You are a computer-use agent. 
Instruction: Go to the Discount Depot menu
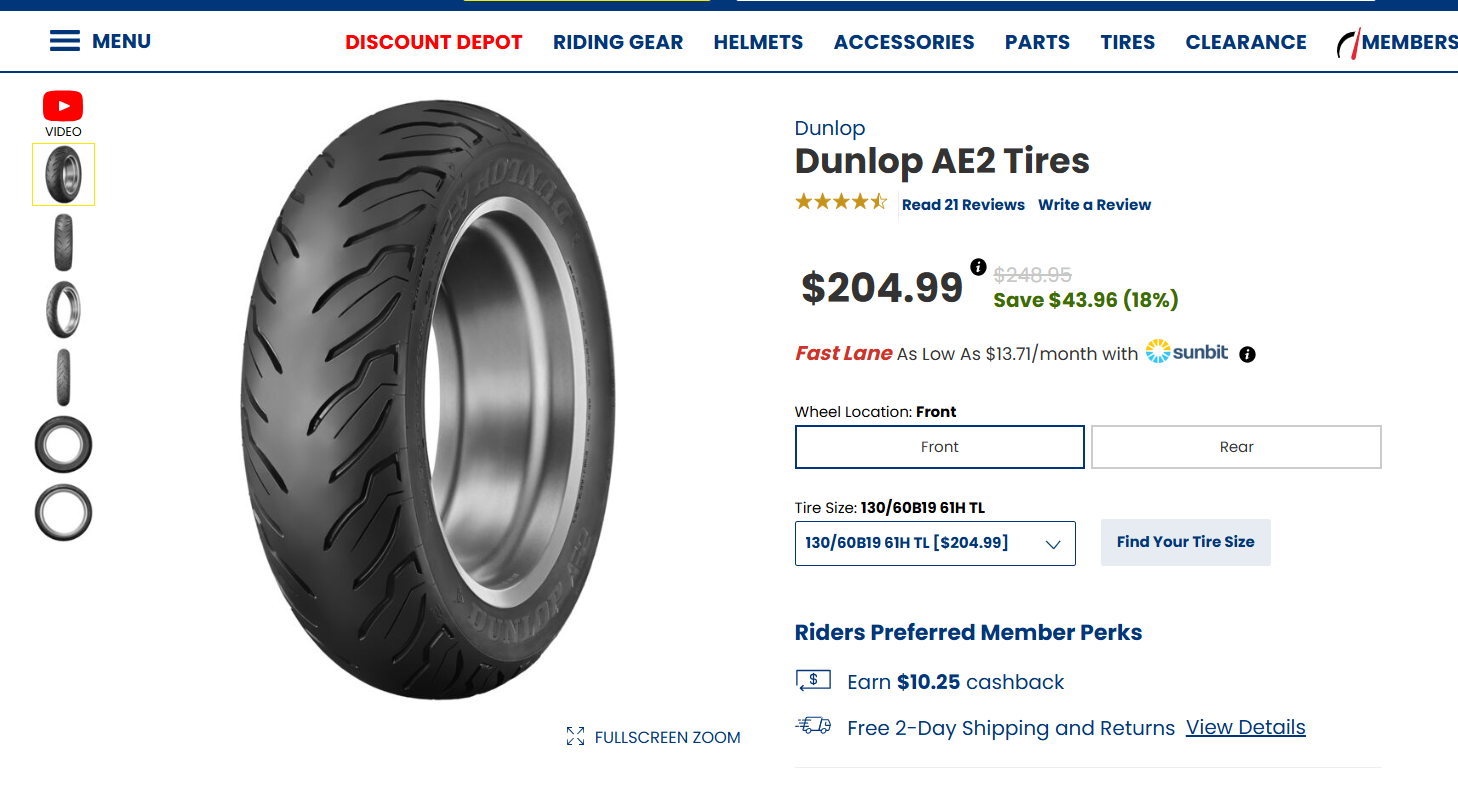point(434,42)
